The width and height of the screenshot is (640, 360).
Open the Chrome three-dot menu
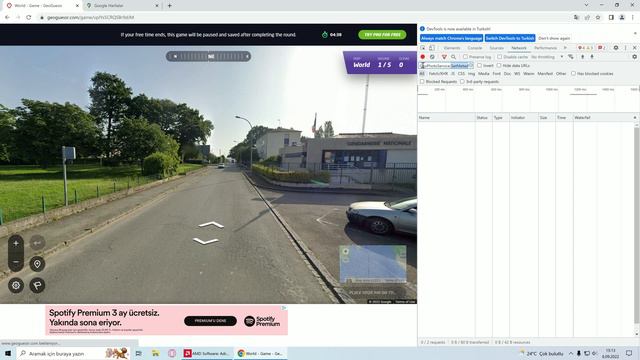pos(633,17)
